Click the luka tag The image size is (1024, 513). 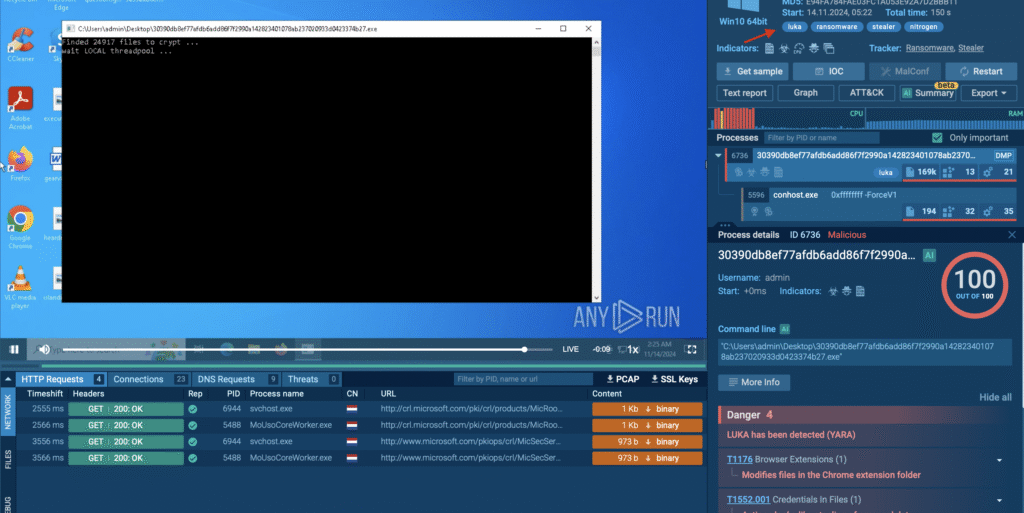click(794, 27)
